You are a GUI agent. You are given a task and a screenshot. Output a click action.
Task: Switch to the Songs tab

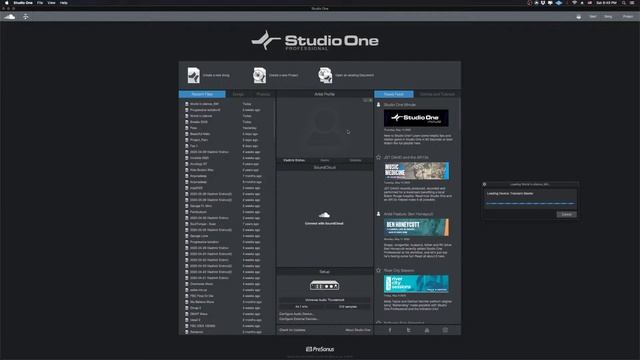(238, 94)
